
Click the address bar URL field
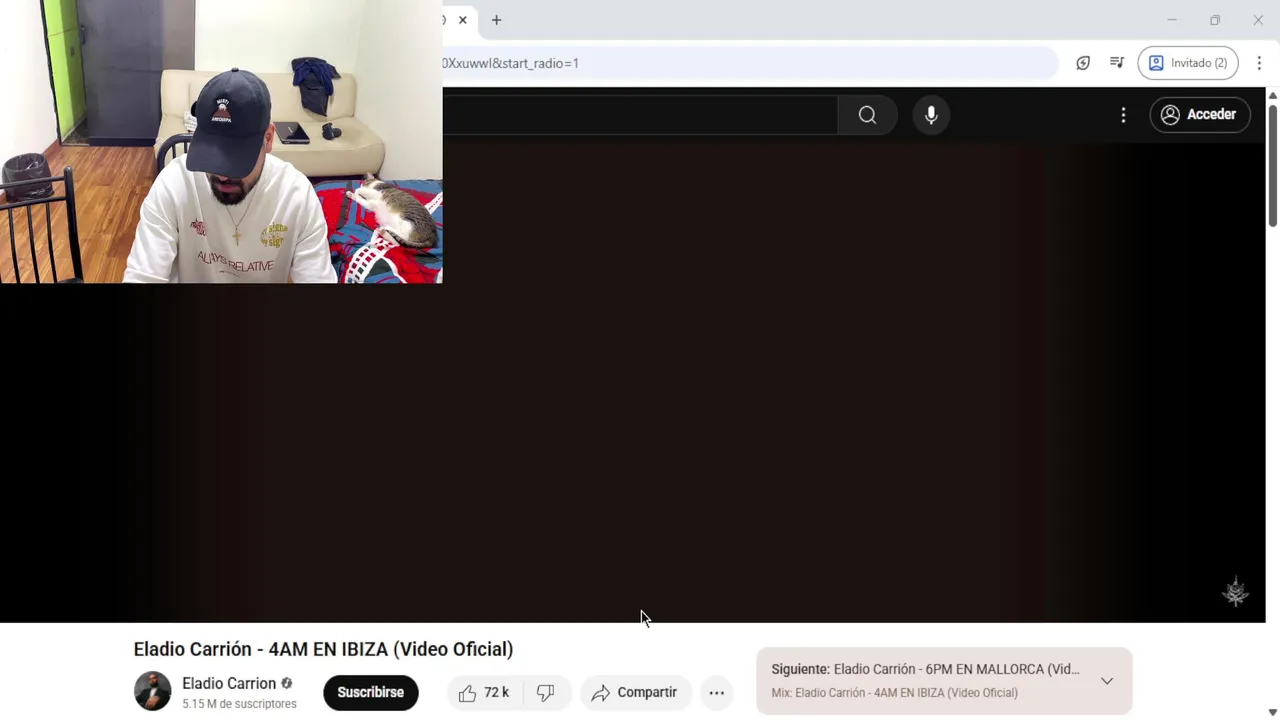(750, 63)
